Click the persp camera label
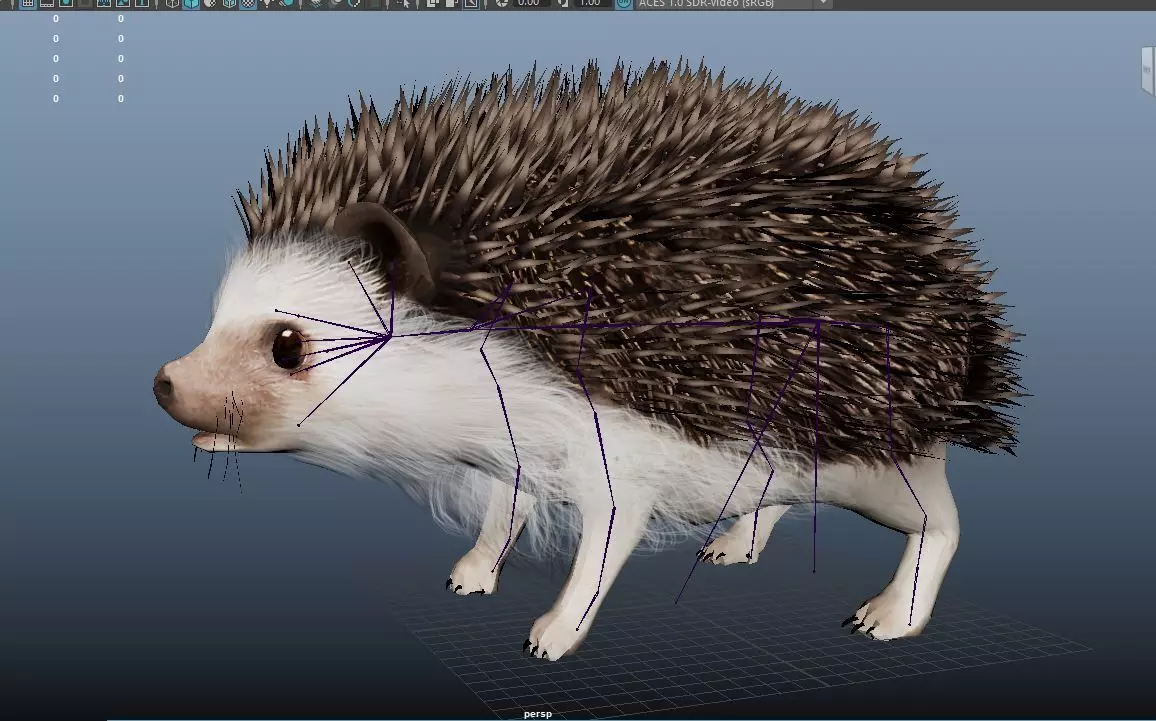Screen dimensions: 1156x721 (537, 714)
